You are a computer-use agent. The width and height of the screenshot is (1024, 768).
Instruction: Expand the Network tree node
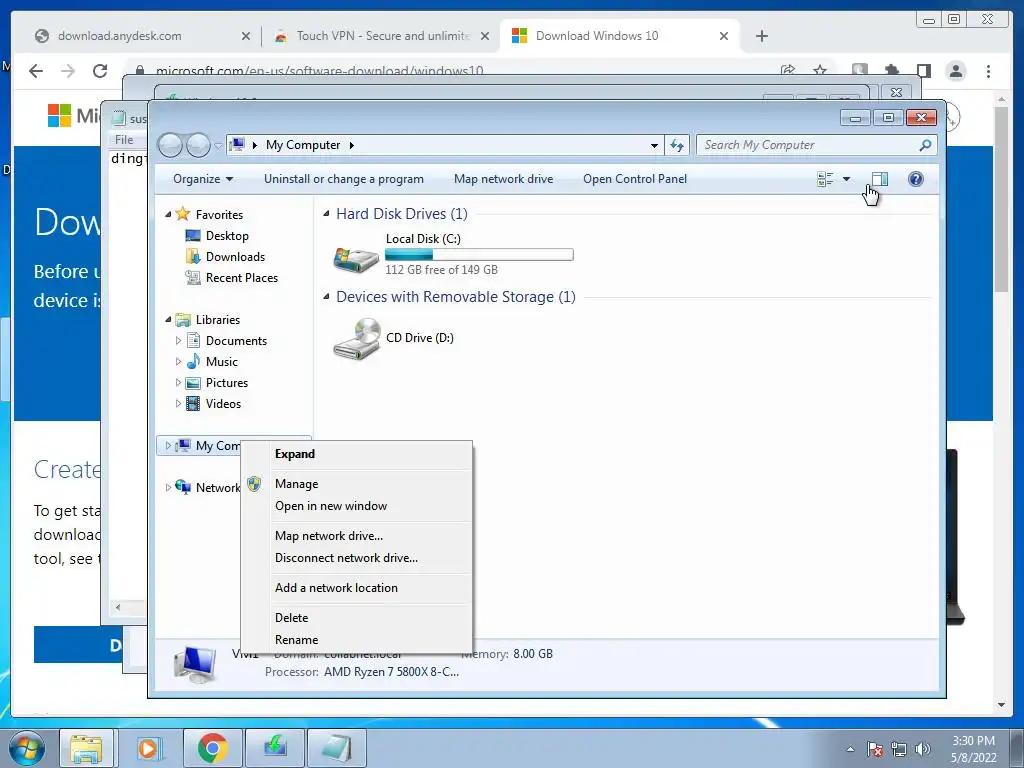(168, 487)
